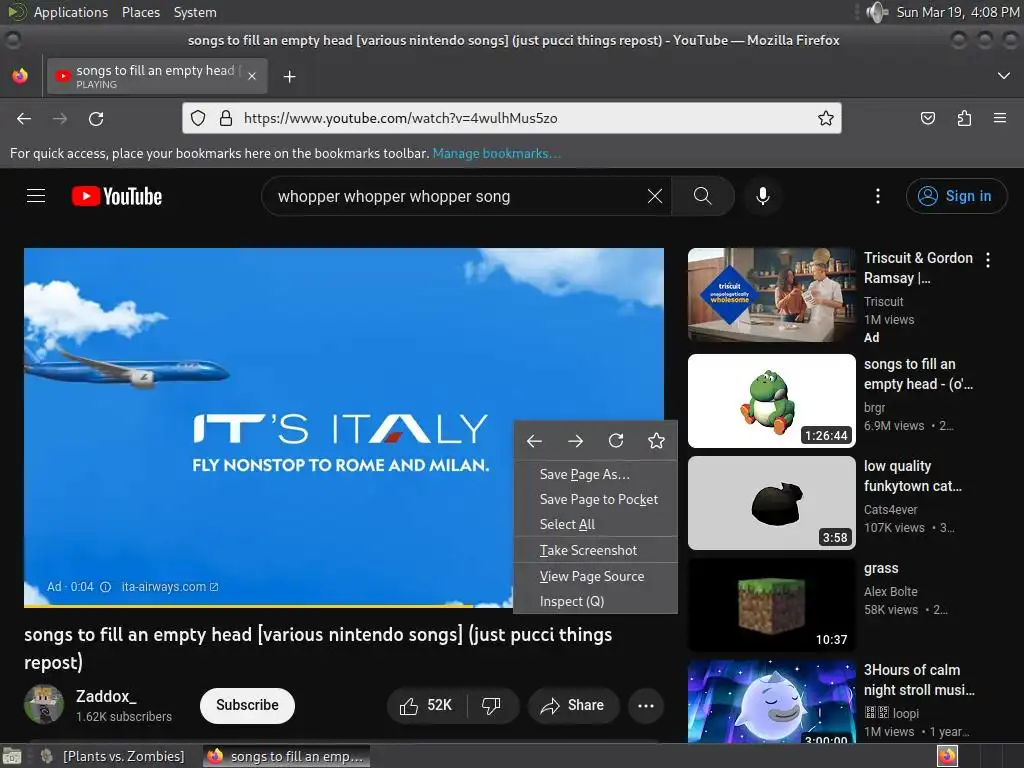This screenshot has width=1024, height=768.
Task: Click the volume icon in the system panel
Action: (877, 12)
